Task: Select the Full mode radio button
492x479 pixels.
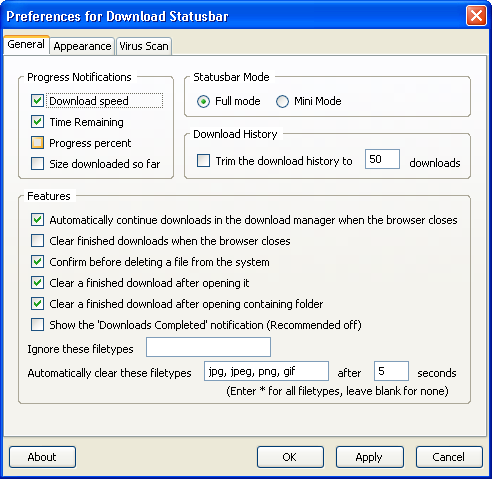Action: [203, 101]
